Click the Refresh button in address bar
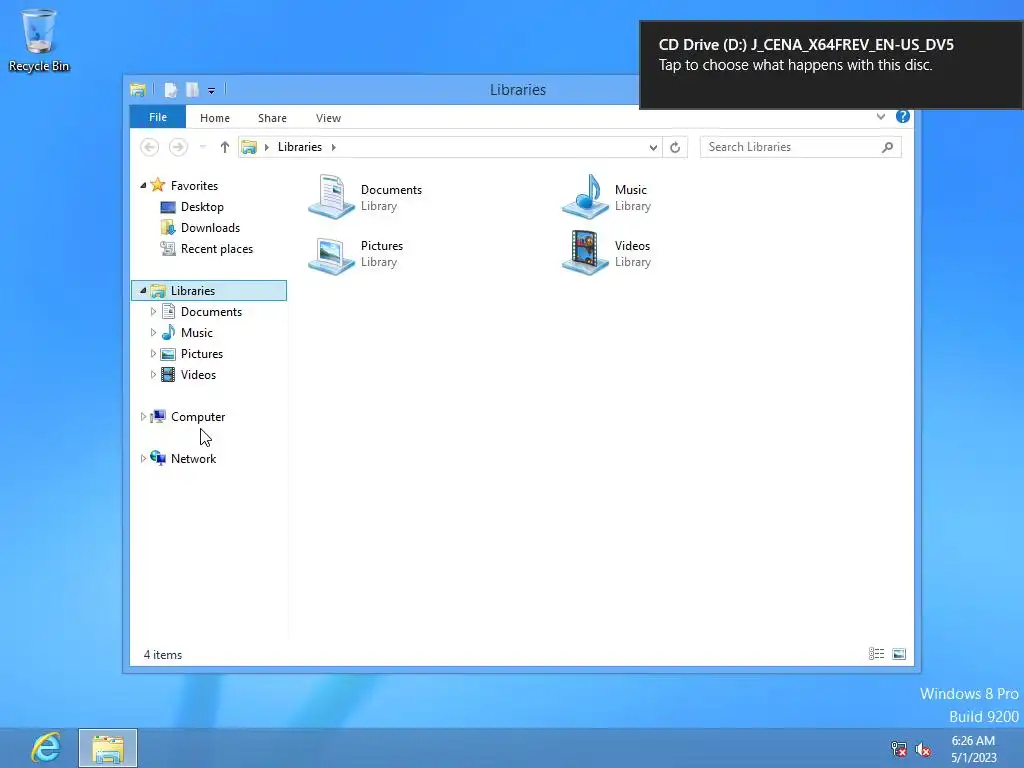The width and height of the screenshot is (1024, 768). tap(675, 148)
